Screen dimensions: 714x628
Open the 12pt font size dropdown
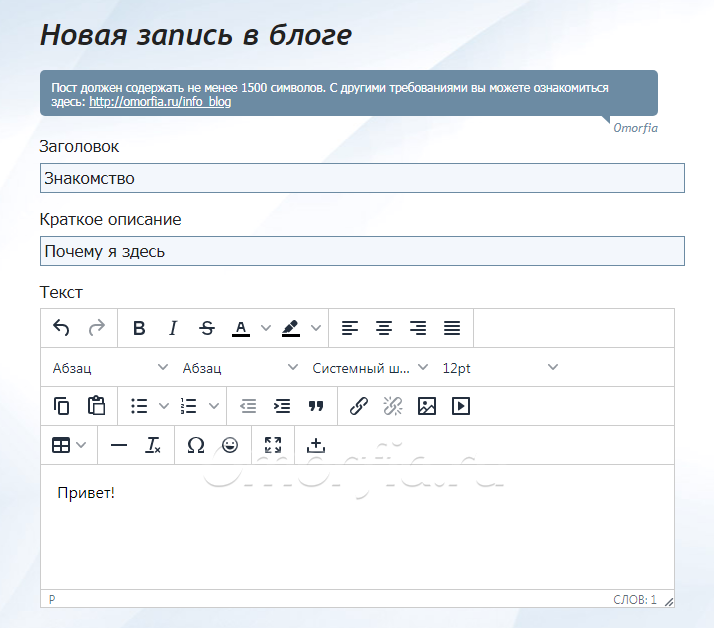click(x=500, y=368)
